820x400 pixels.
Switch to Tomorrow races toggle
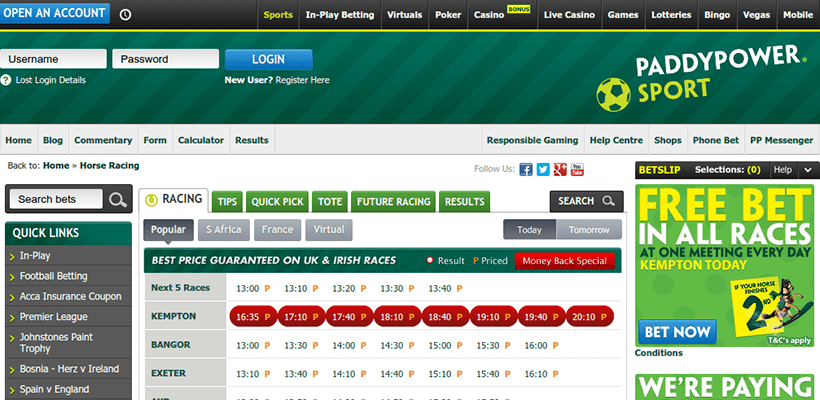tap(589, 230)
